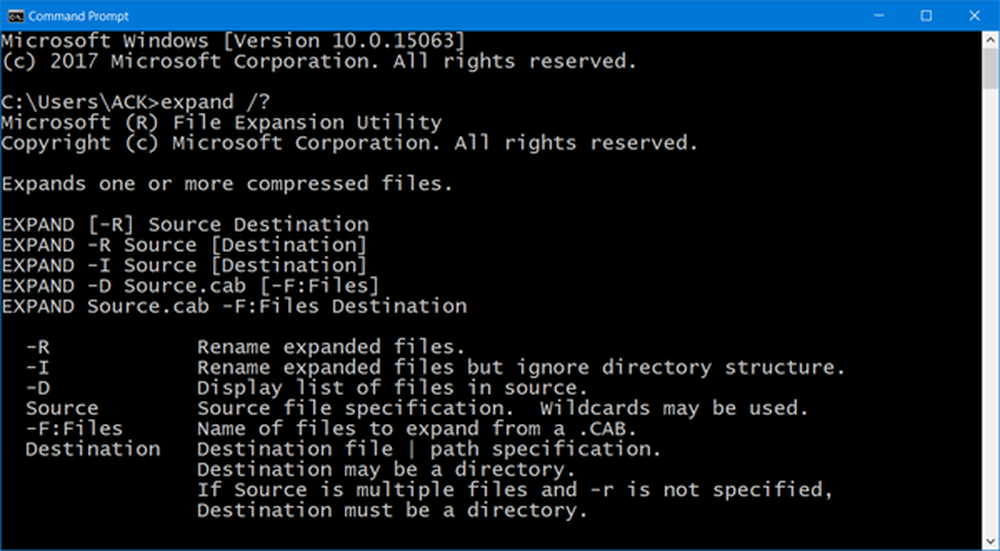1000x551 pixels.
Task: Click the 'EXPAND [-R] Source Destination' syntax line
Action: [185, 224]
